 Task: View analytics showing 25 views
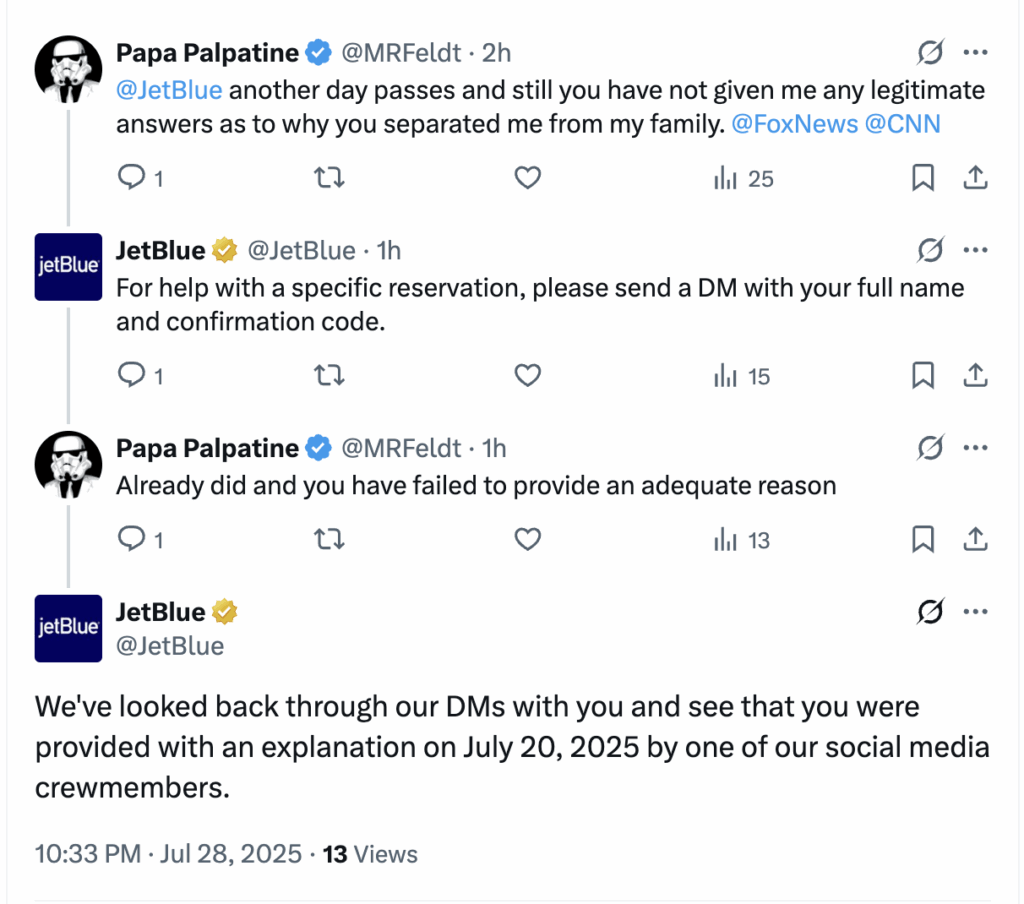(x=744, y=179)
